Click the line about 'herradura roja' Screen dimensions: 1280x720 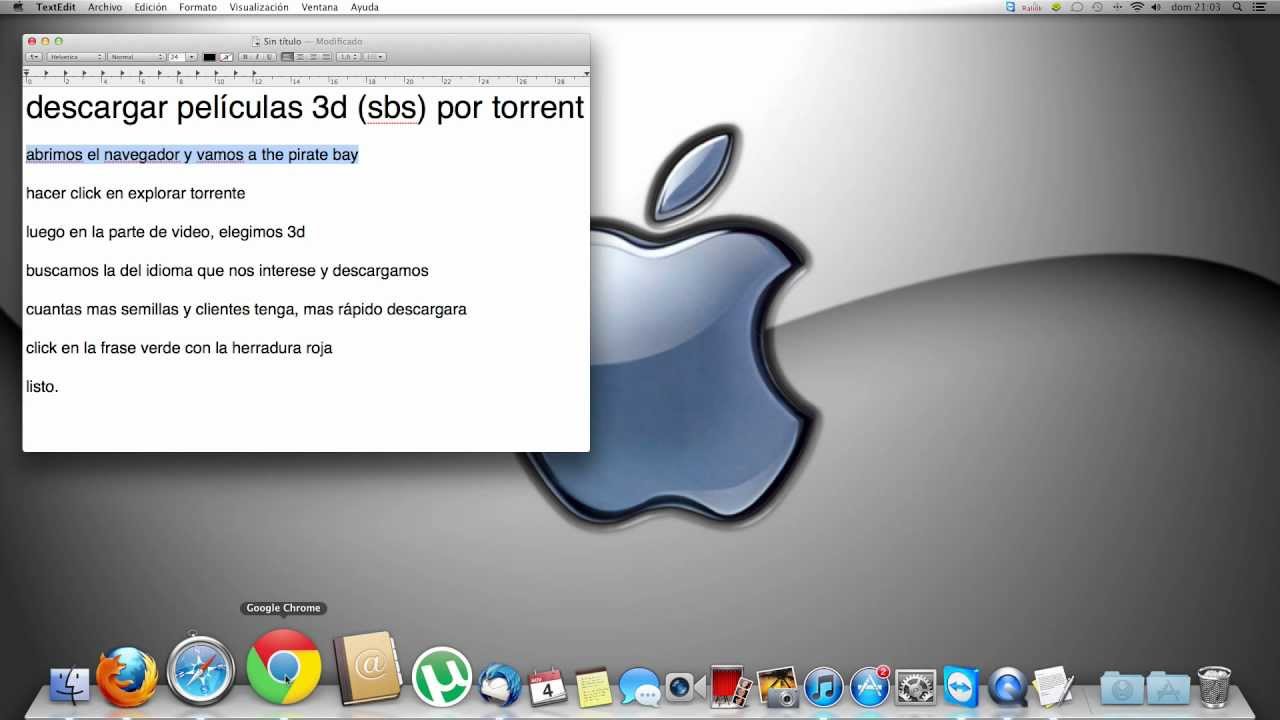click(179, 348)
